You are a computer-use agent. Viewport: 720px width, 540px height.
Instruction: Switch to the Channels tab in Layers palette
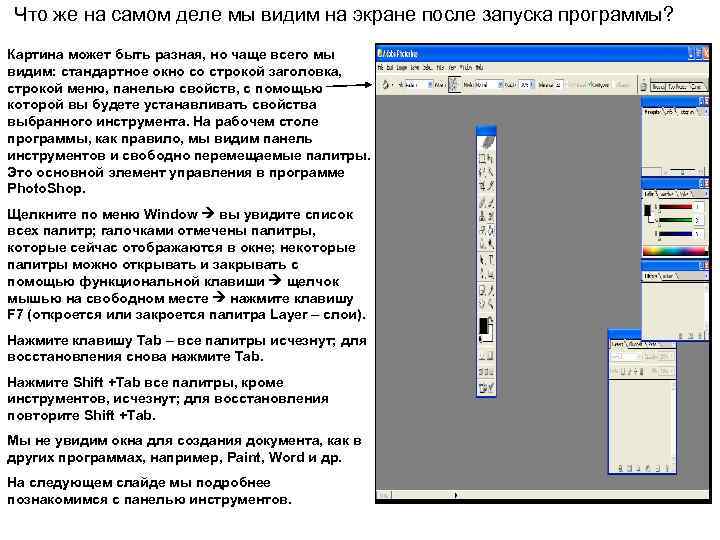[635, 343]
